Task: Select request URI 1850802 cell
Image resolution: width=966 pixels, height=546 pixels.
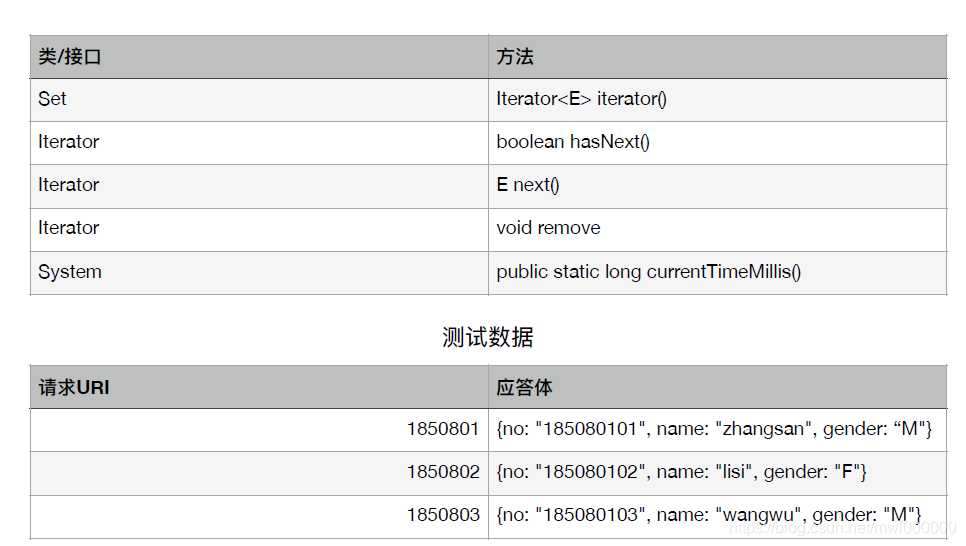Action: [x=259, y=473]
